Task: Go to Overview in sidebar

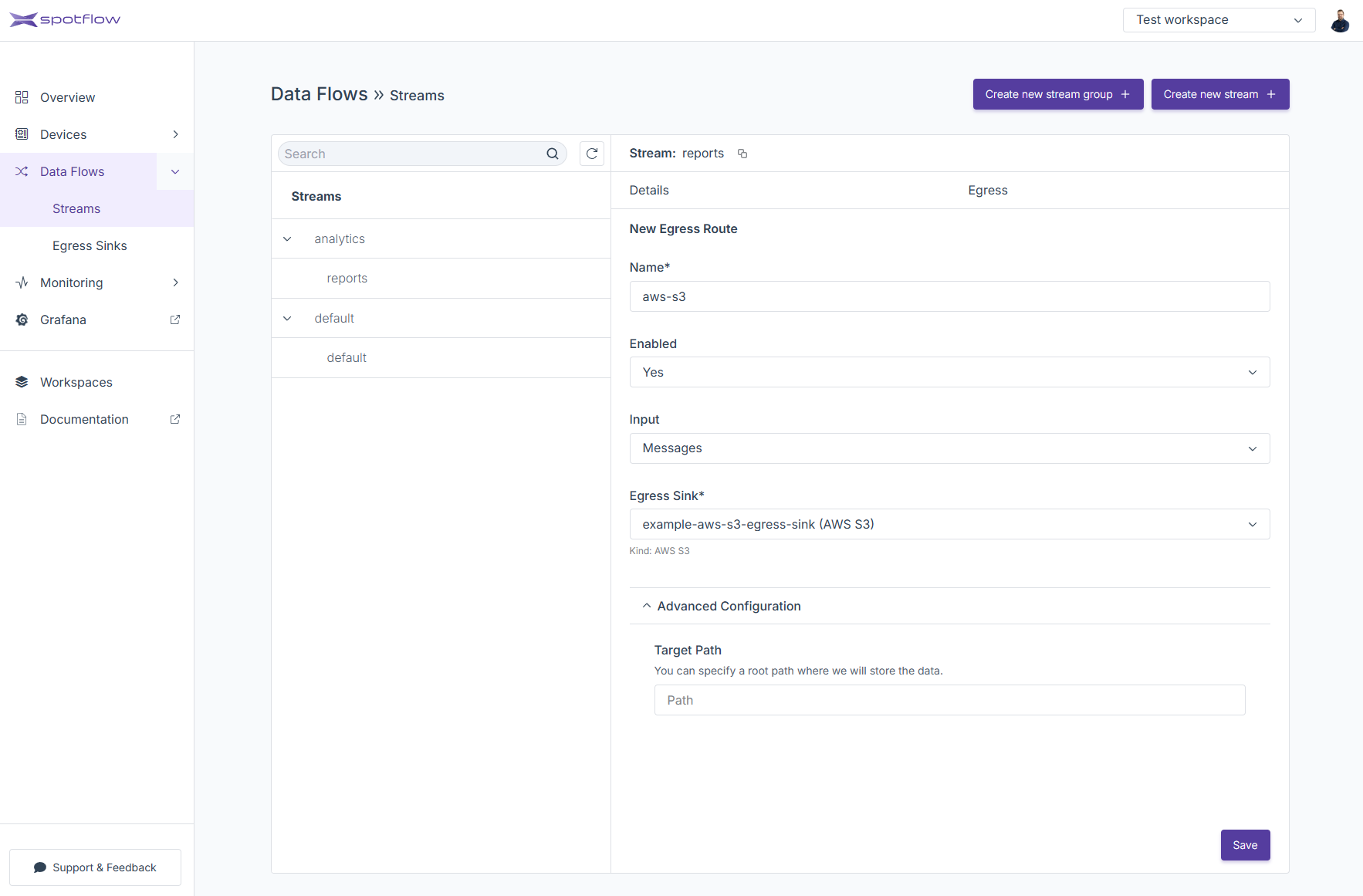Action: [x=96, y=97]
